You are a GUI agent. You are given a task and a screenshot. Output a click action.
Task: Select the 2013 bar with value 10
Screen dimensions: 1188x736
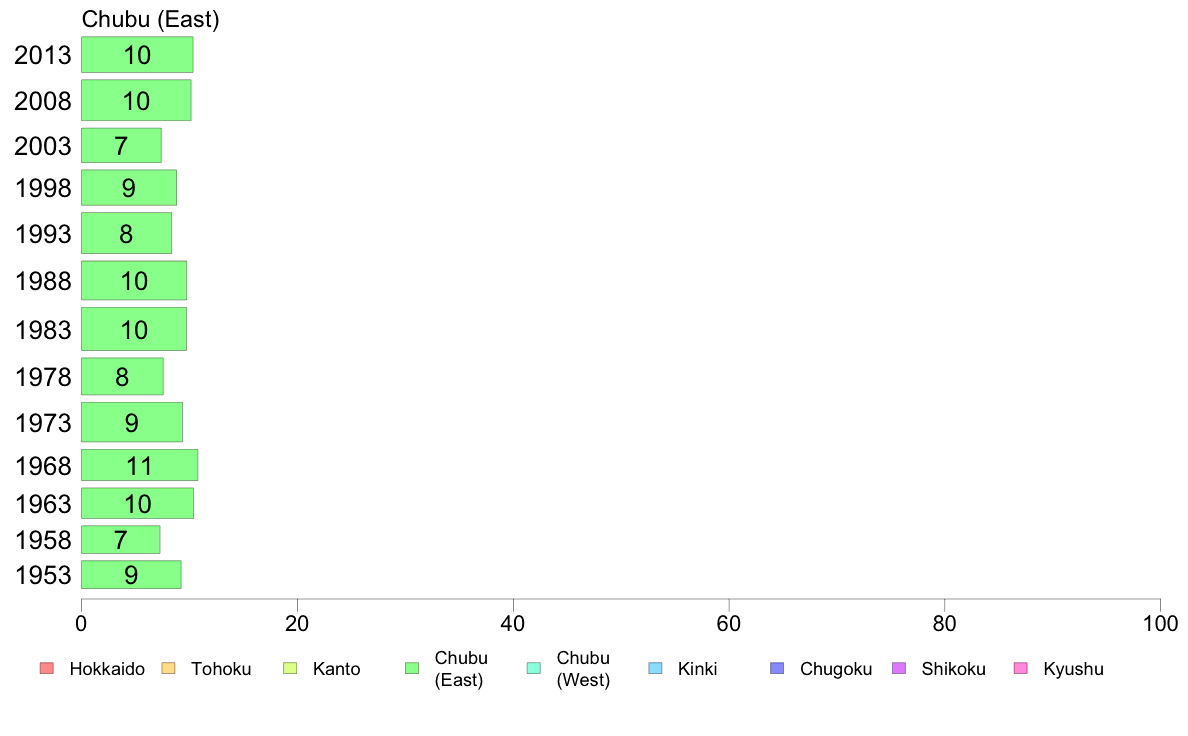point(137,55)
